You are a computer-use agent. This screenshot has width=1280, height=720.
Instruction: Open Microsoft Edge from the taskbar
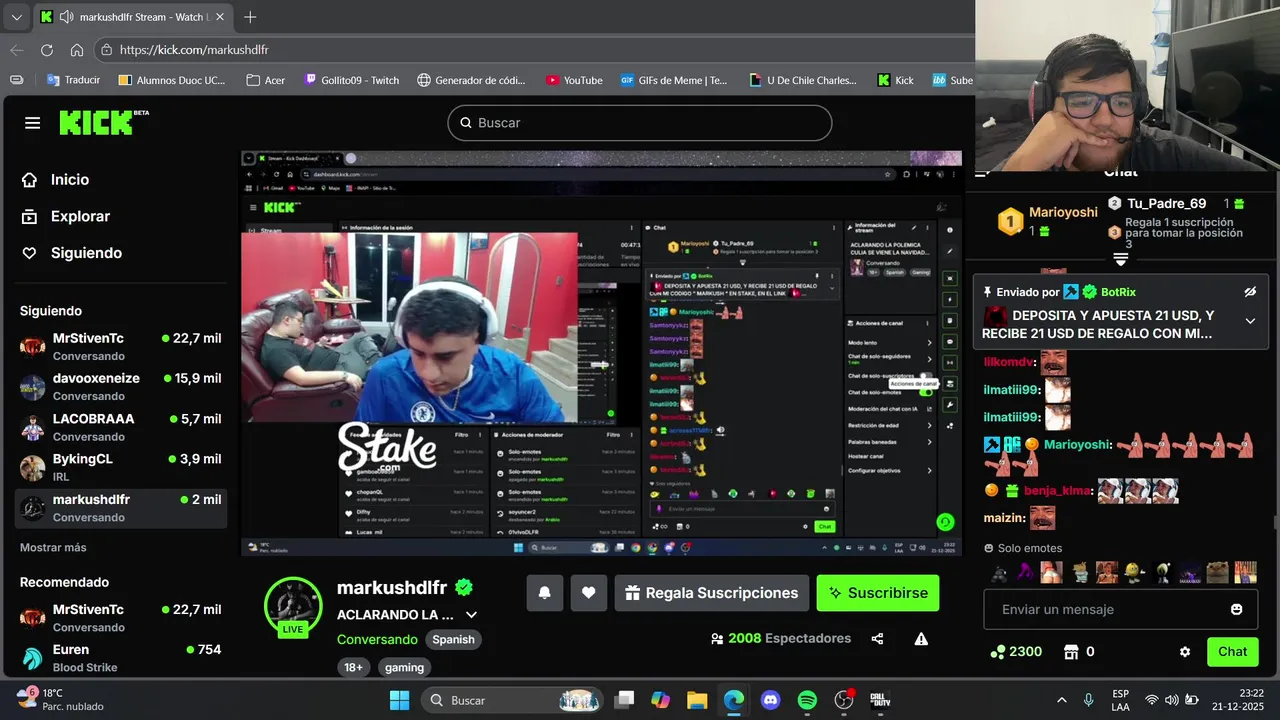pyautogui.click(x=734, y=700)
